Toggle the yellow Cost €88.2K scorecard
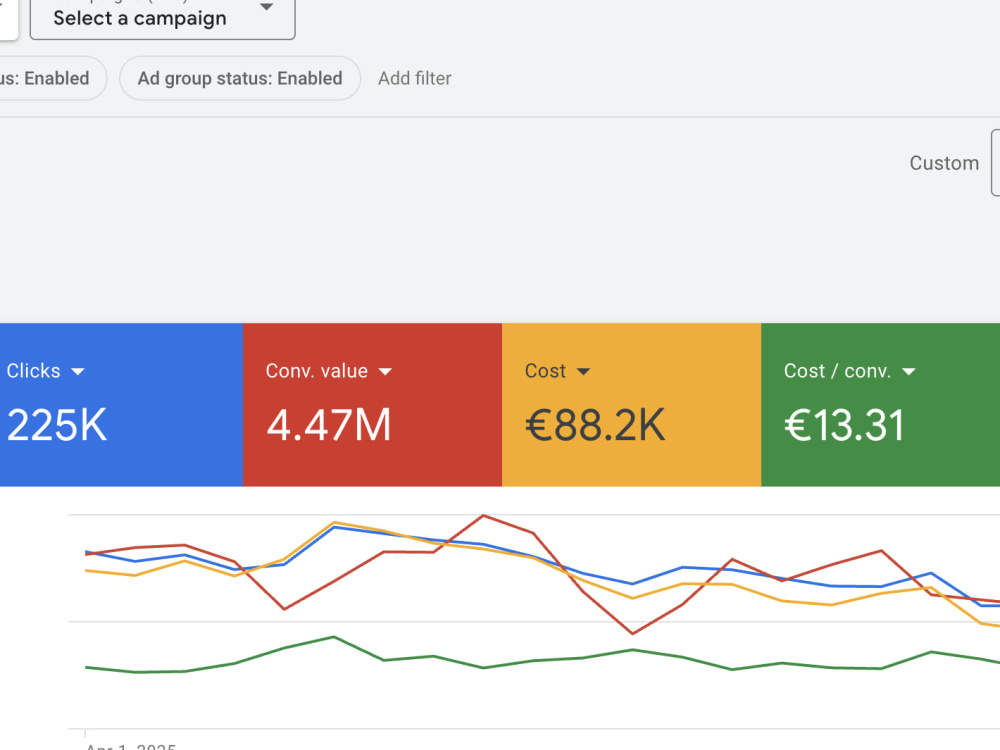 click(631, 404)
